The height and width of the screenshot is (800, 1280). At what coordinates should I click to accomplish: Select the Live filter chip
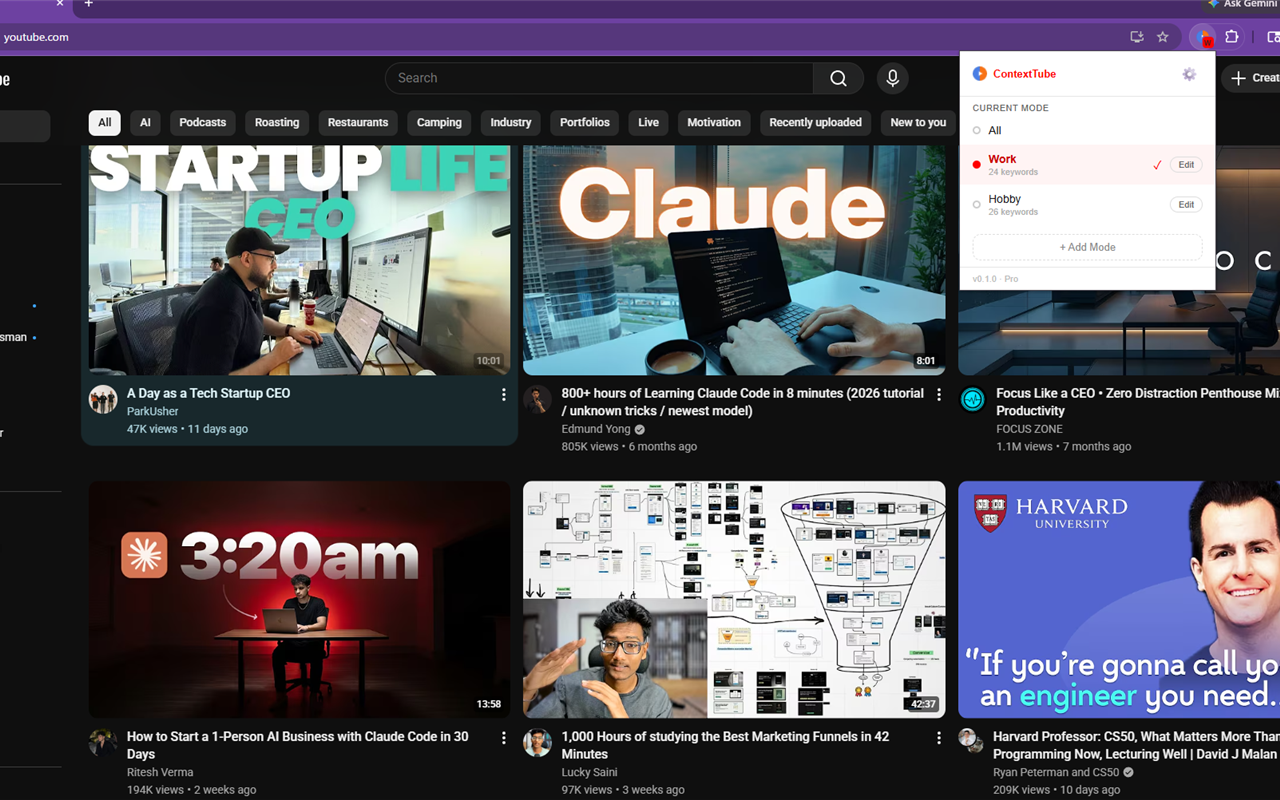tap(649, 122)
